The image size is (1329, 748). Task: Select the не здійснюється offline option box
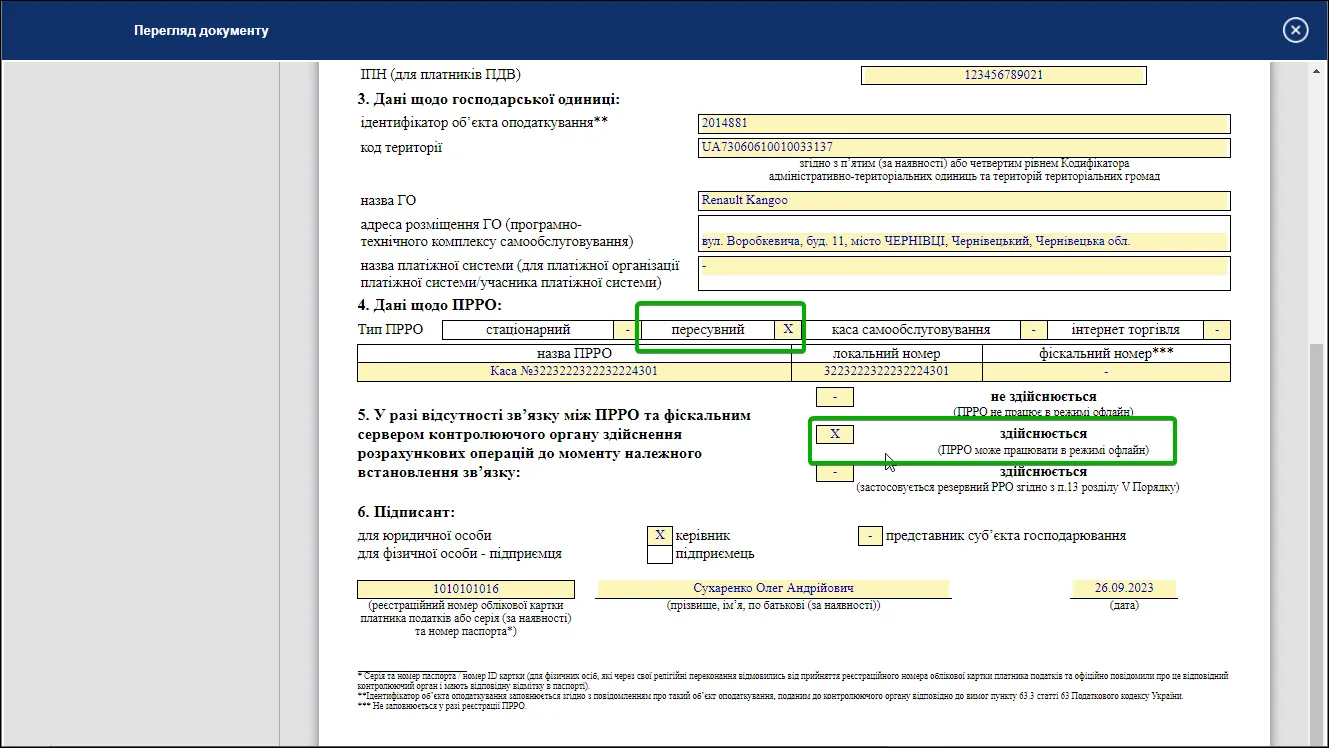pos(835,397)
